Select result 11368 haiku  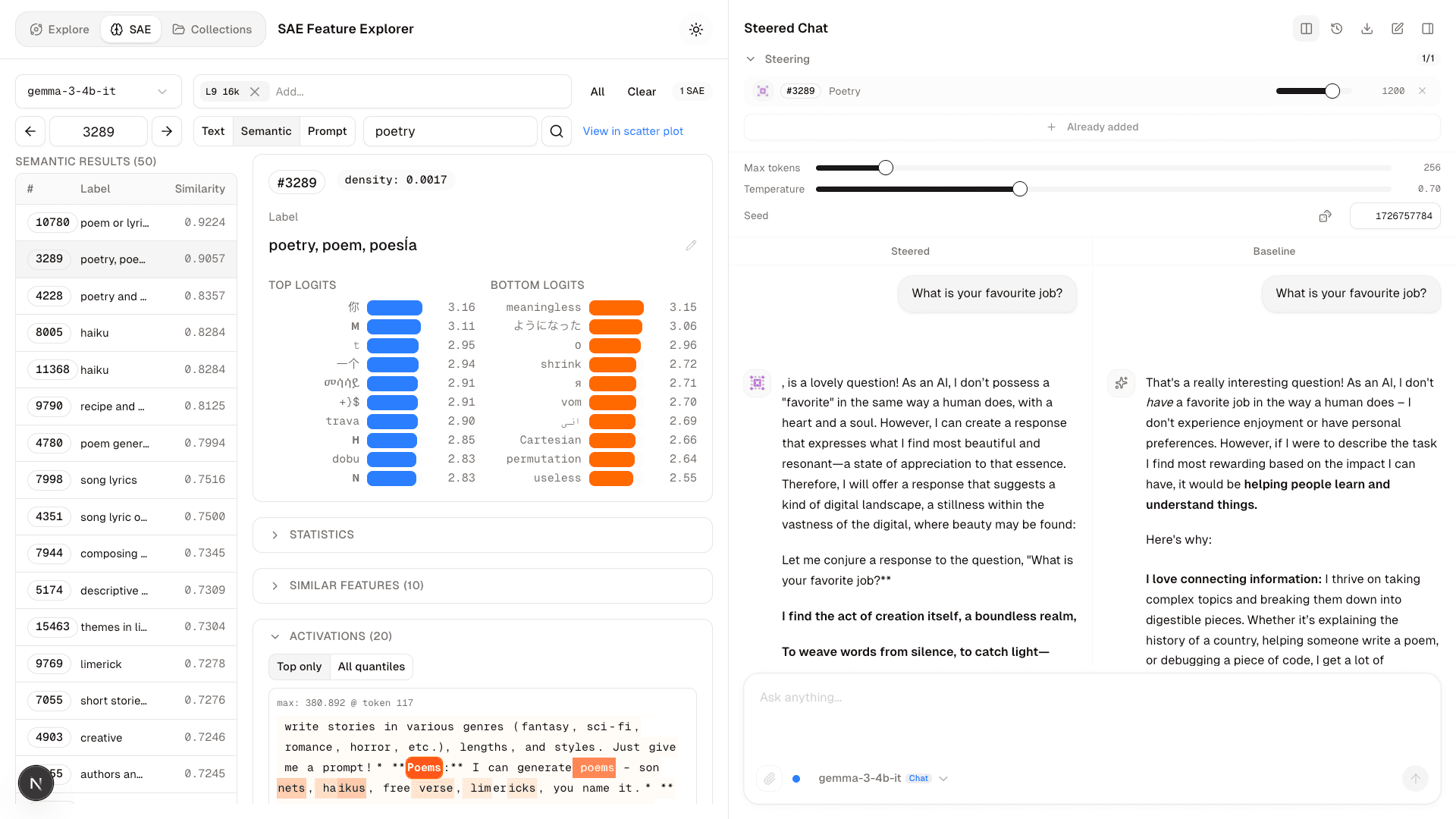pyautogui.click(x=126, y=369)
